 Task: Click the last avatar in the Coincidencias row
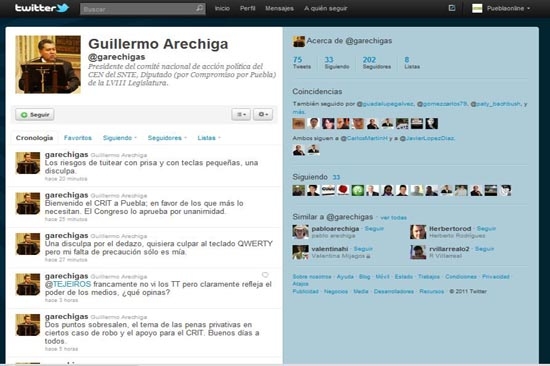click(431, 124)
